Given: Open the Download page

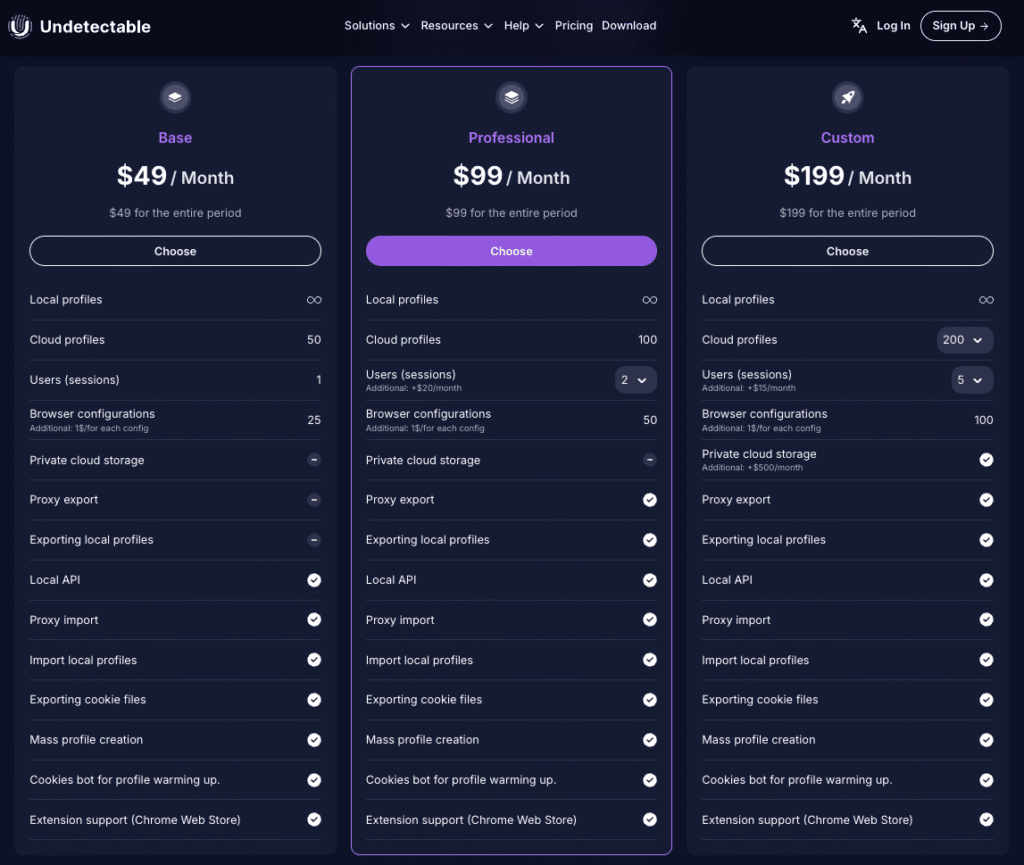Looking at the screenshot, I should tap(629, 25).
